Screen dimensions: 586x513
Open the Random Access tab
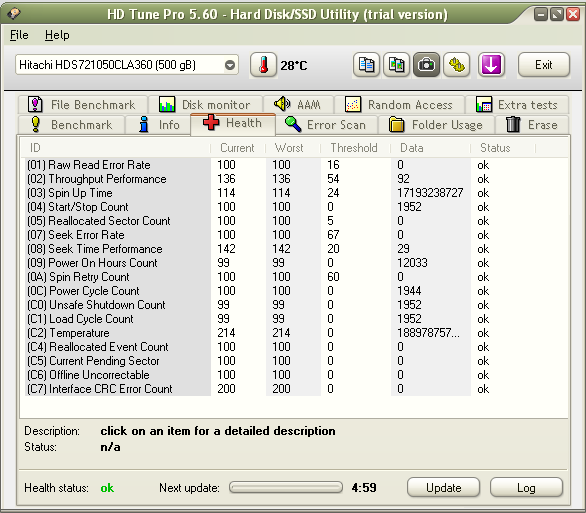399,105
